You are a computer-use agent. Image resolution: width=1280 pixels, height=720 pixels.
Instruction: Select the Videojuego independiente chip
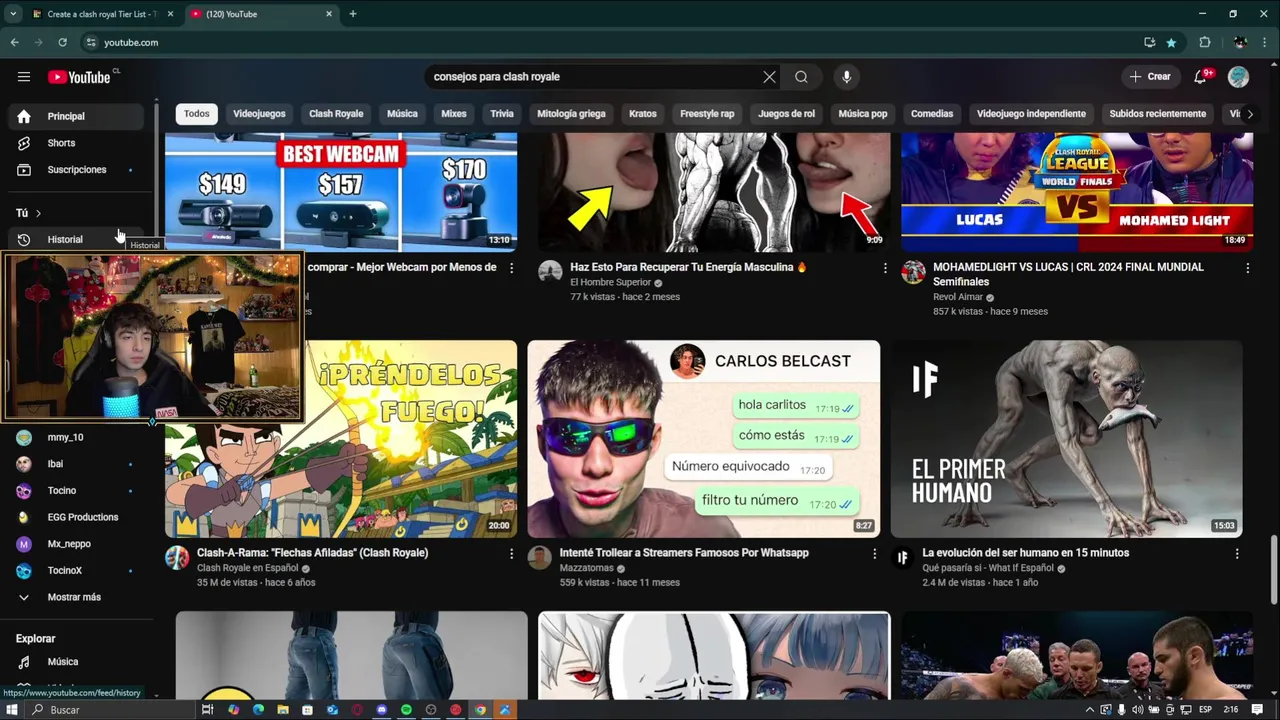(1031, 114)
